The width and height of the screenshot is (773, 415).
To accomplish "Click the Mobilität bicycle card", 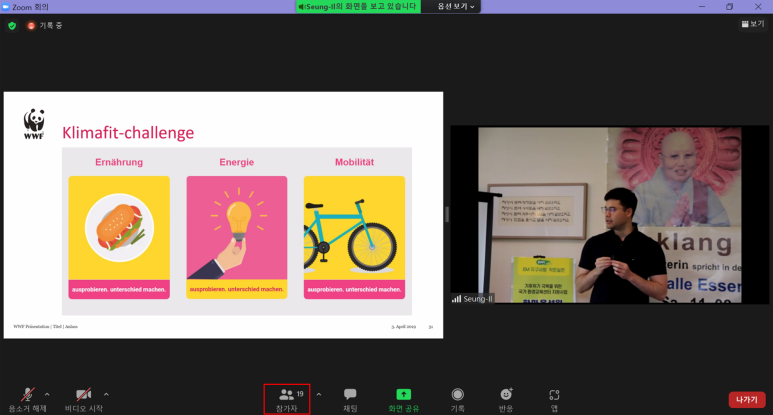I will [354, 237].
